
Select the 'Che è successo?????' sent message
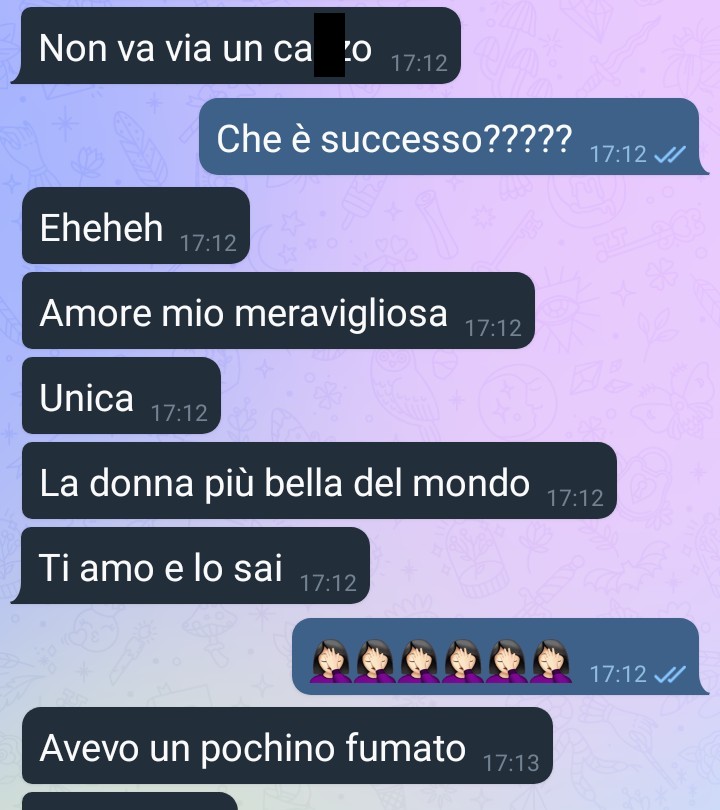[453, 136]
